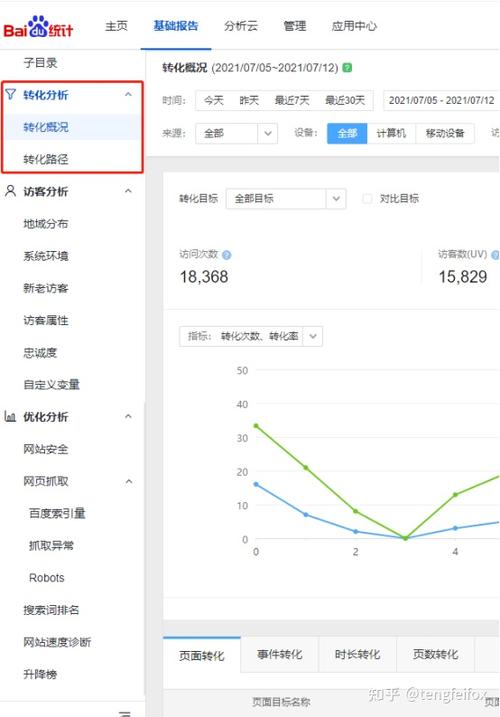500x717 pixels.
Task: Click the 15,829 访客数 value
Action: point(463,277)
